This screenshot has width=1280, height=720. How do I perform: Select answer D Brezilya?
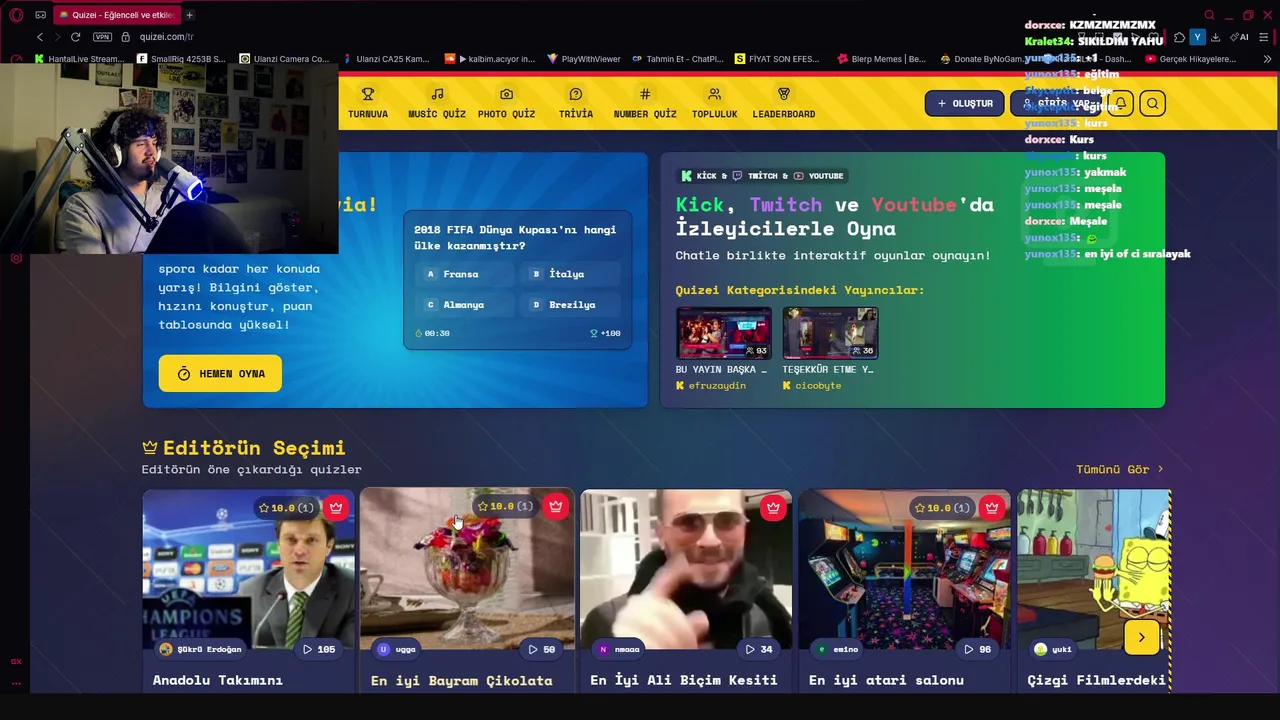[571, 305]
